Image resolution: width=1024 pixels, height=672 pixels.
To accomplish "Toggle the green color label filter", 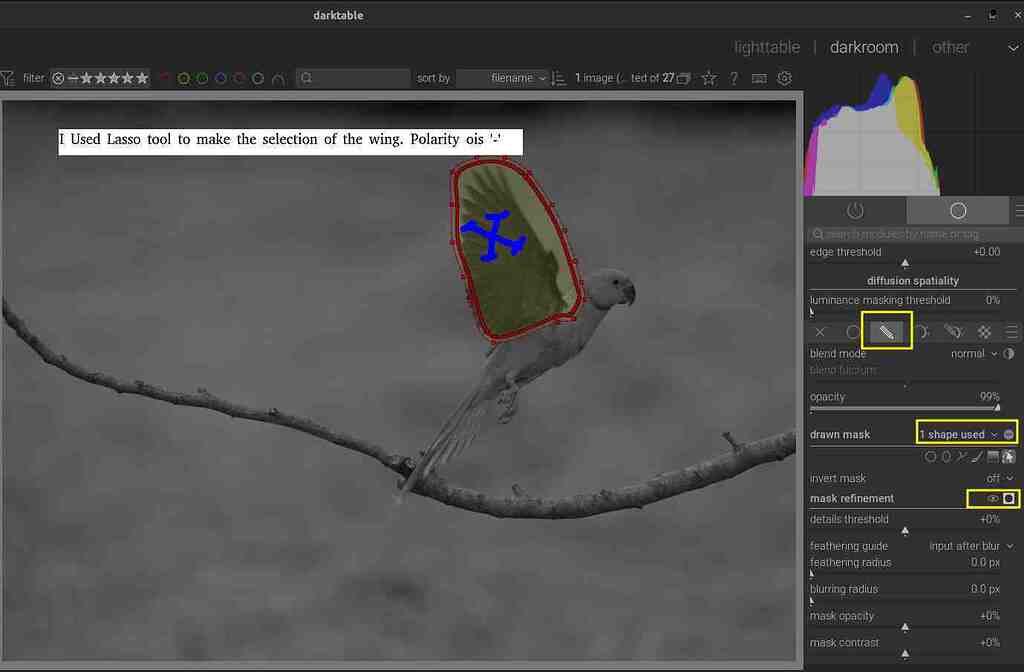I will click(x=201, y=78).
